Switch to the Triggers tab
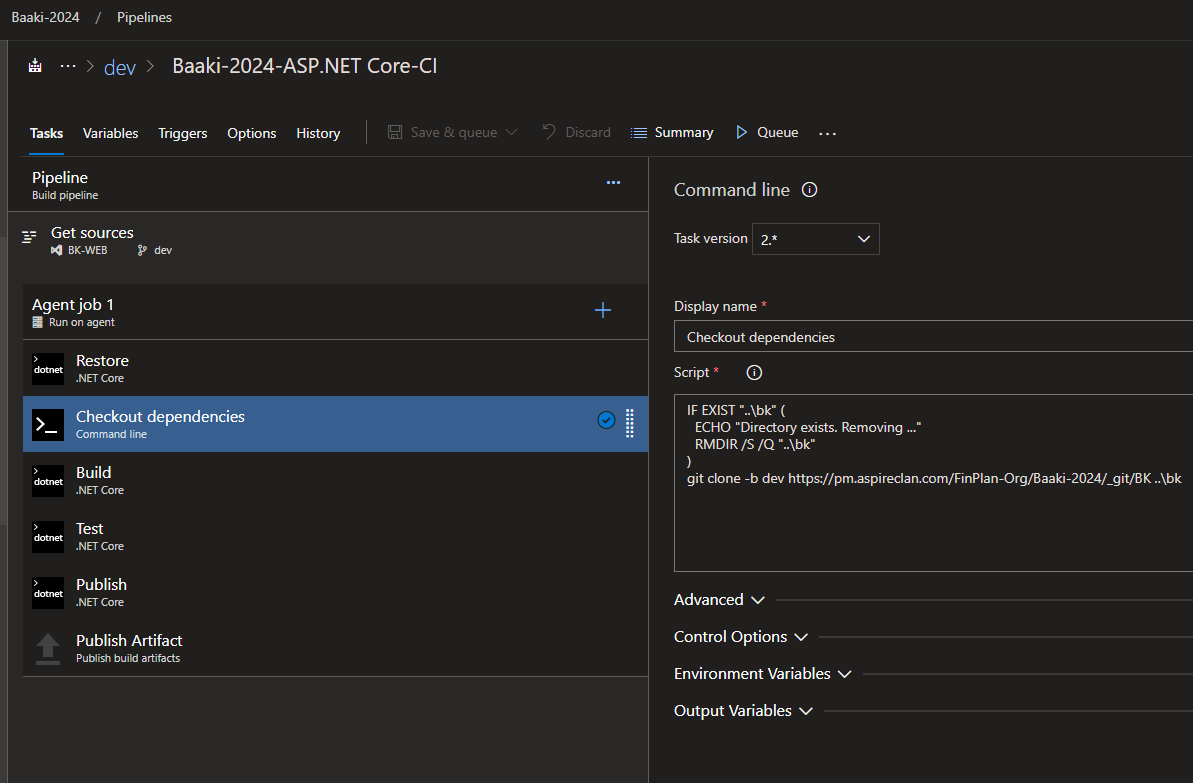This screenshot has width=1193, height=783. (183, 133)
